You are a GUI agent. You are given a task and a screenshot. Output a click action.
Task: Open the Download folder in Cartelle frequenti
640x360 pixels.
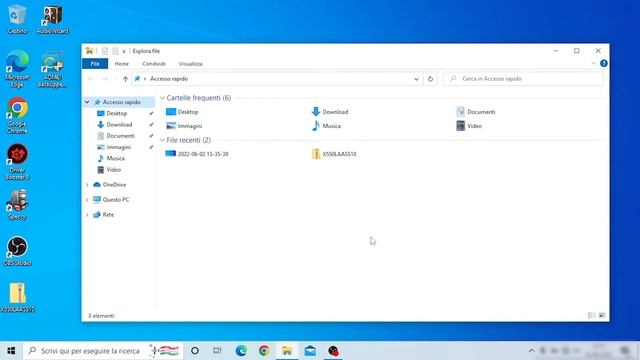[x=330, y=112]
